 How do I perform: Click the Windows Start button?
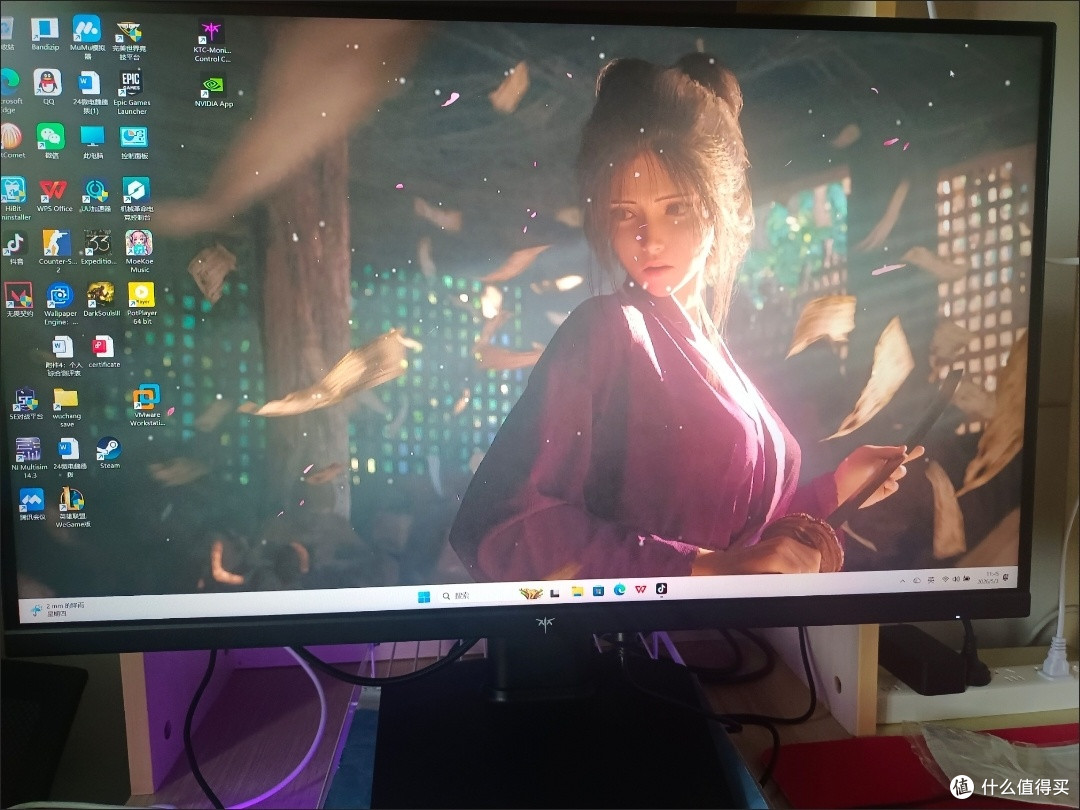(x=424, y=596)
